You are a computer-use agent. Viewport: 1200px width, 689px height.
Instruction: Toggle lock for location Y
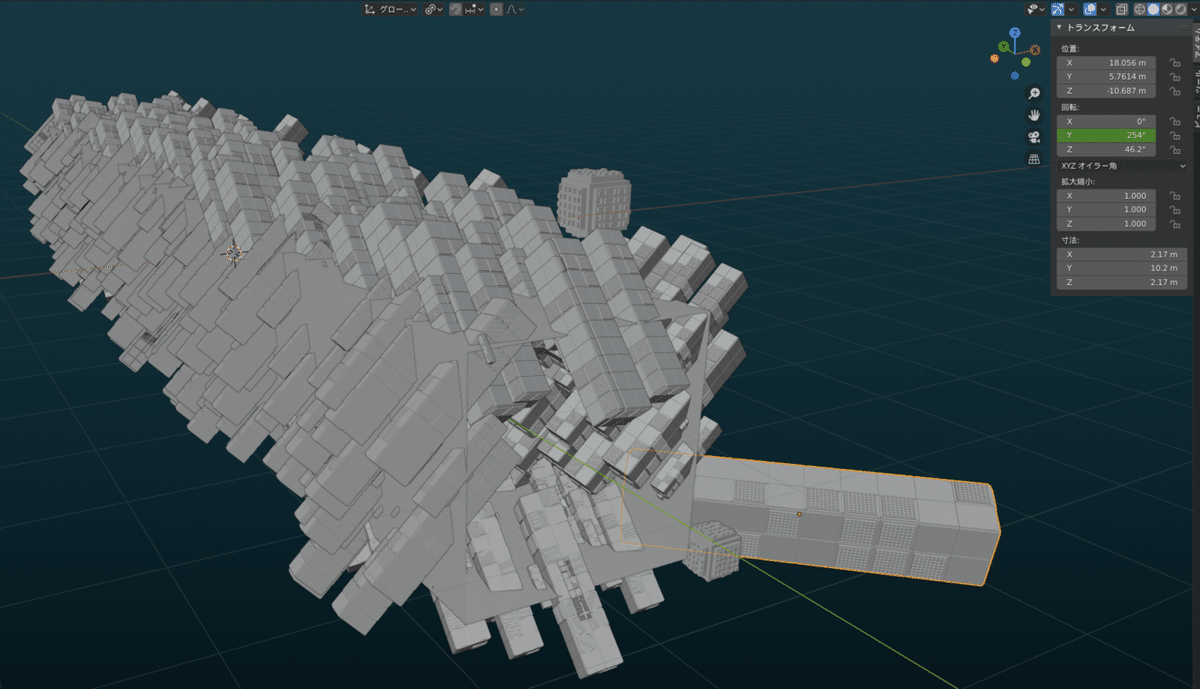1175,76
